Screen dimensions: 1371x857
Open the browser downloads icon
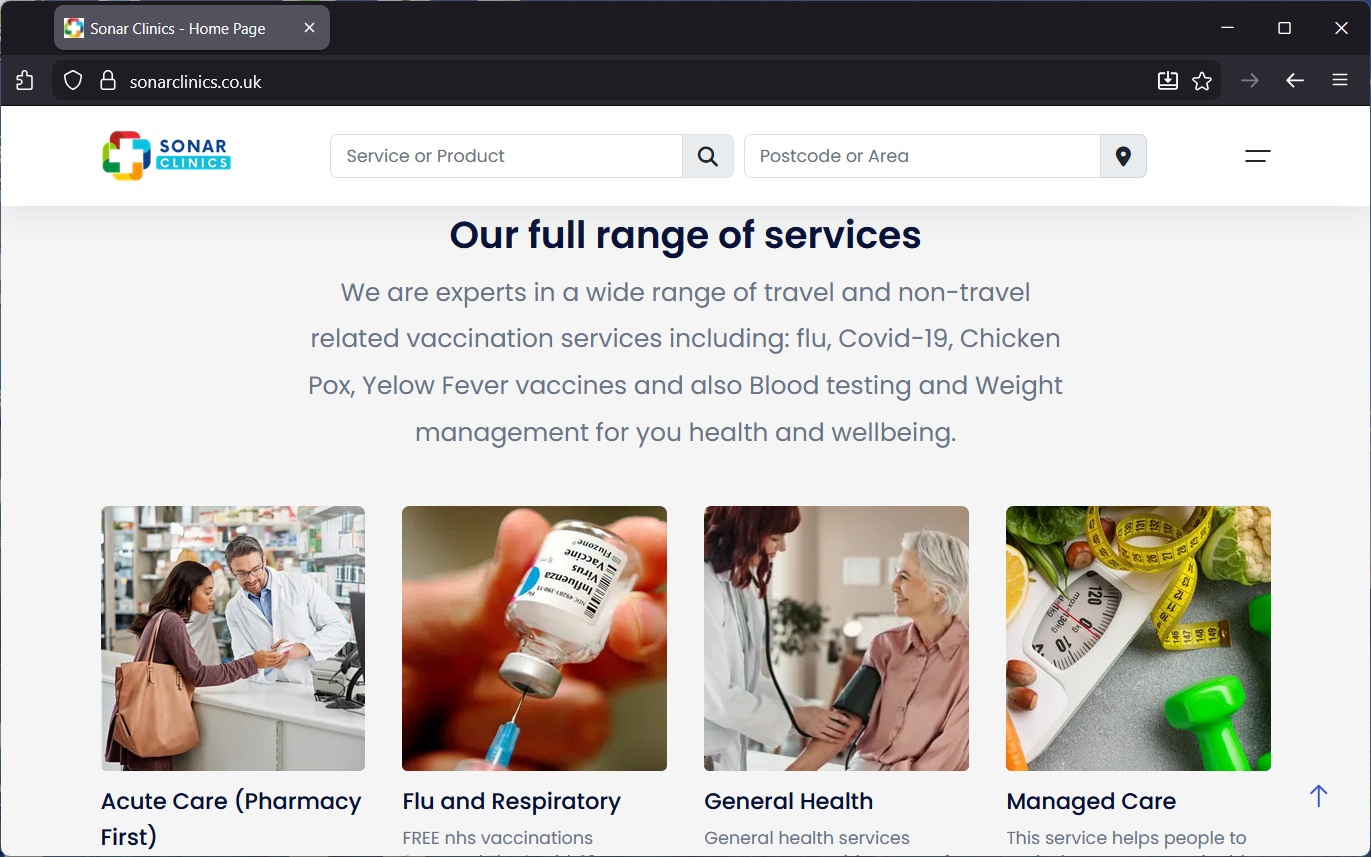pyautogui.click(x=1167, y=81)
